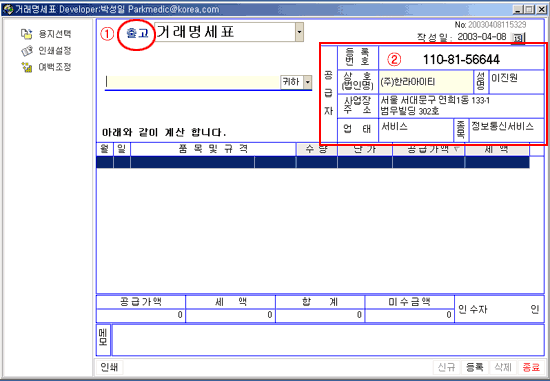Screen dimensions: 550x381
Task: Click the 일 column header
Action: (x=122, y=149)
